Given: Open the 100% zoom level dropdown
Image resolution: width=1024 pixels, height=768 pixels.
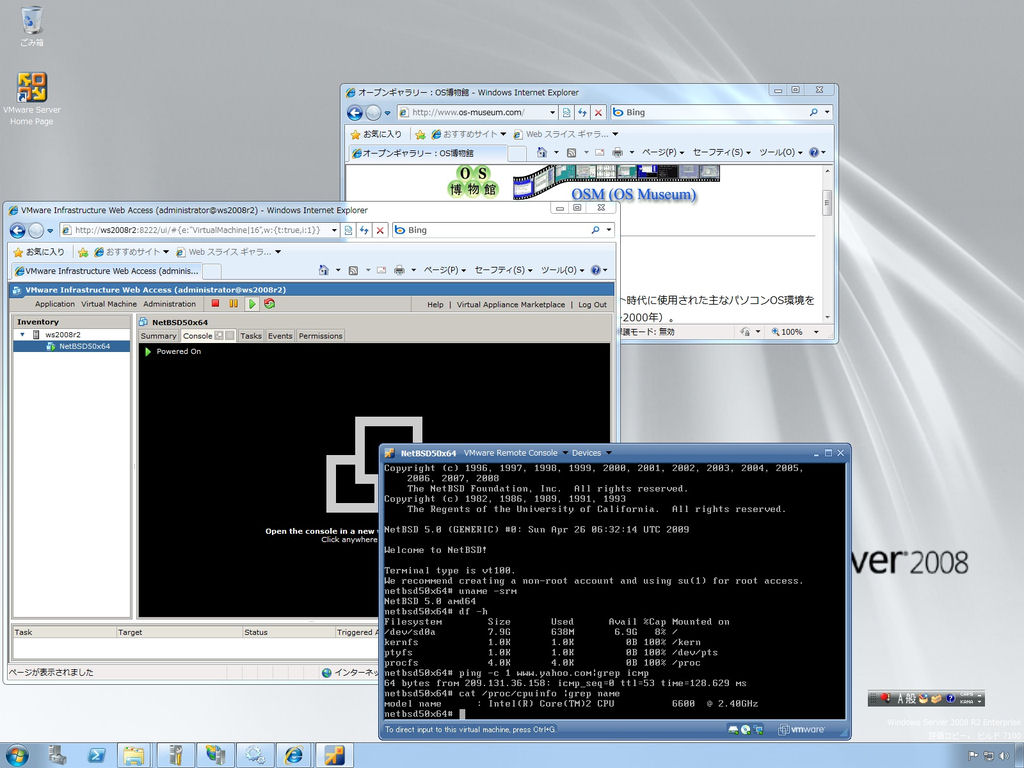Looking at the screenshot, I should coord(816,332).
